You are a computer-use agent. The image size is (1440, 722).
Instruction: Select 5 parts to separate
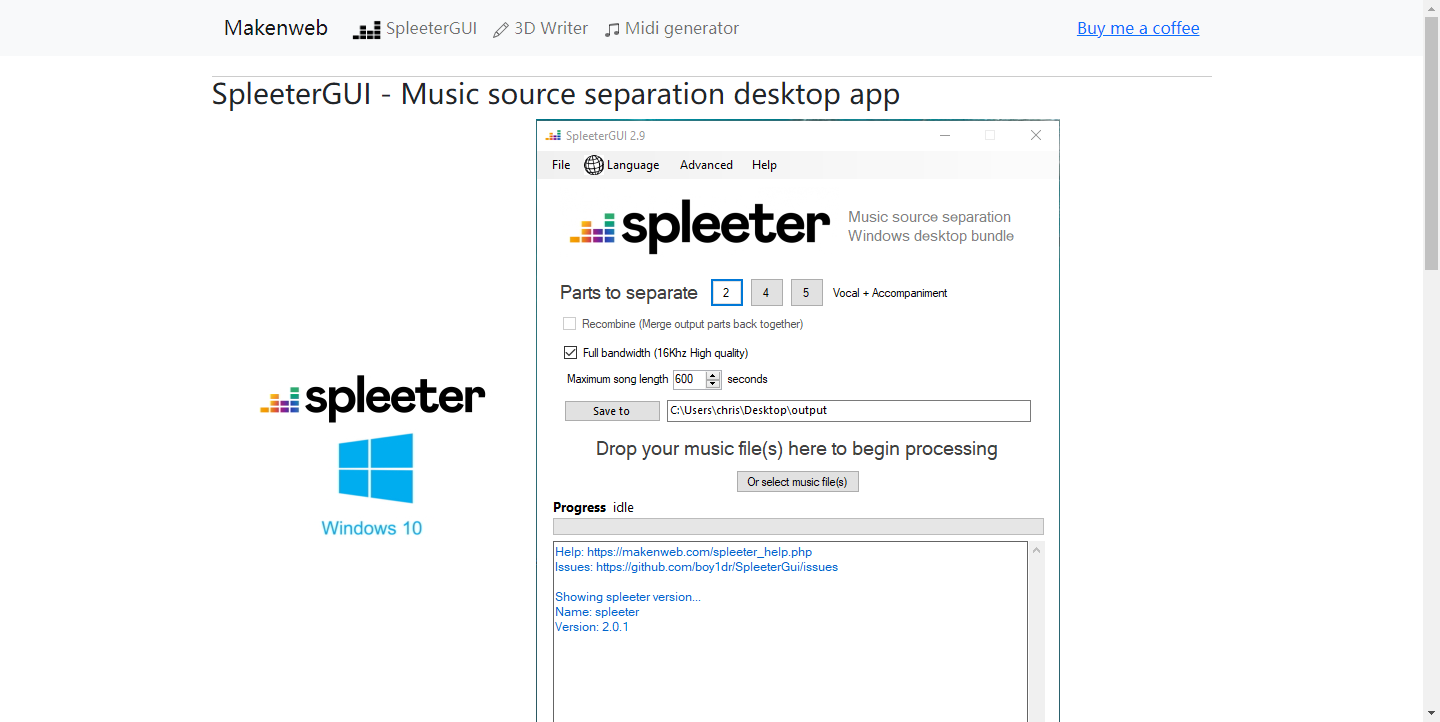pos(806,293)
